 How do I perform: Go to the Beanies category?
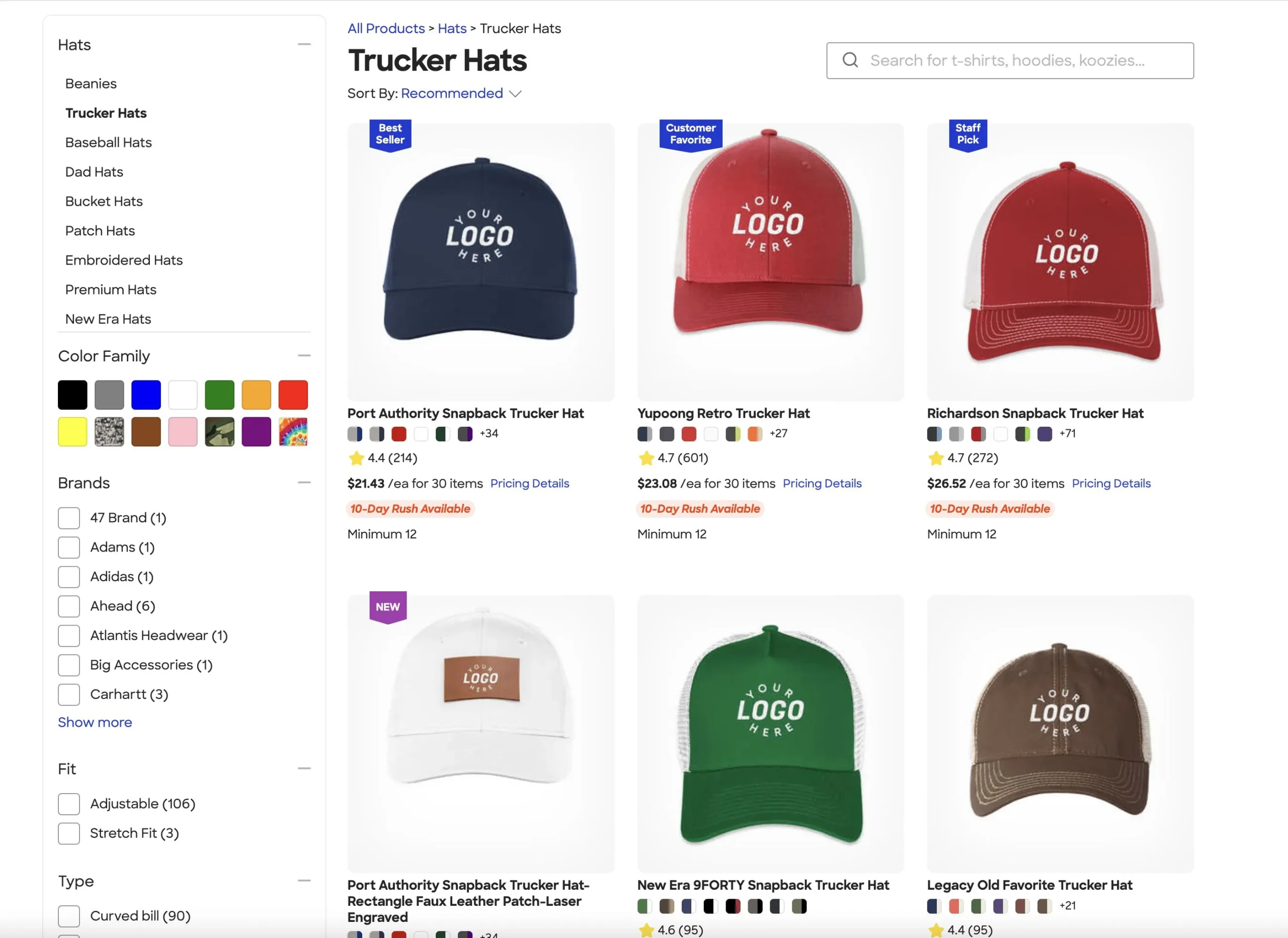pyautogui.click(x=91, y=84)
